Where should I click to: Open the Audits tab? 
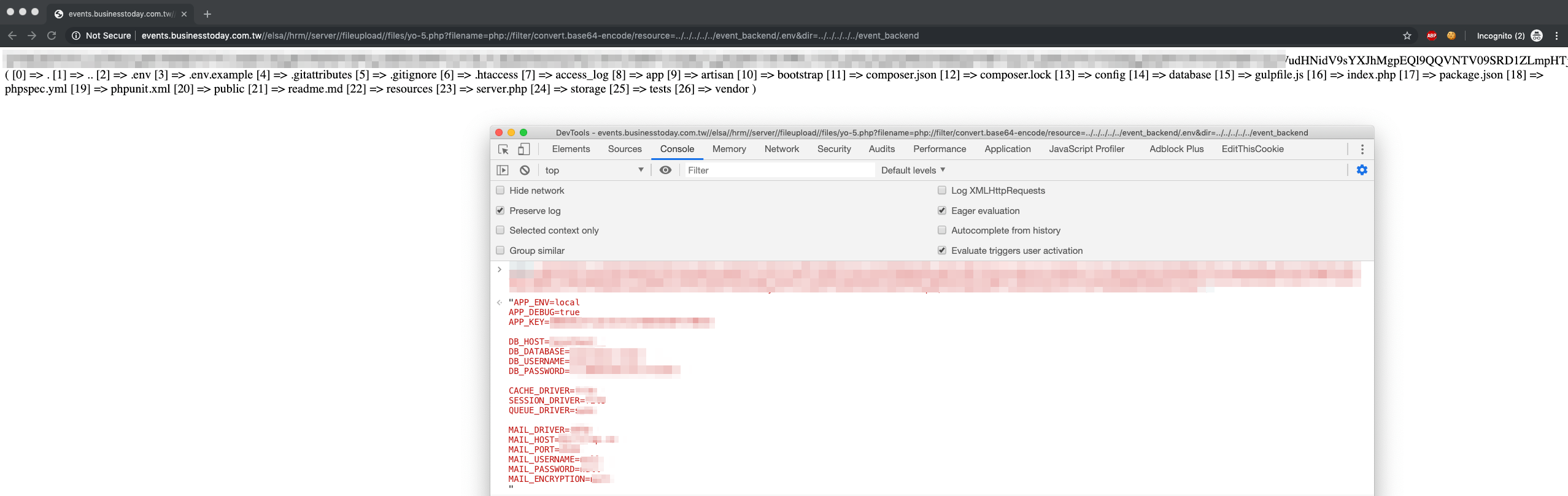click(882, 149)
